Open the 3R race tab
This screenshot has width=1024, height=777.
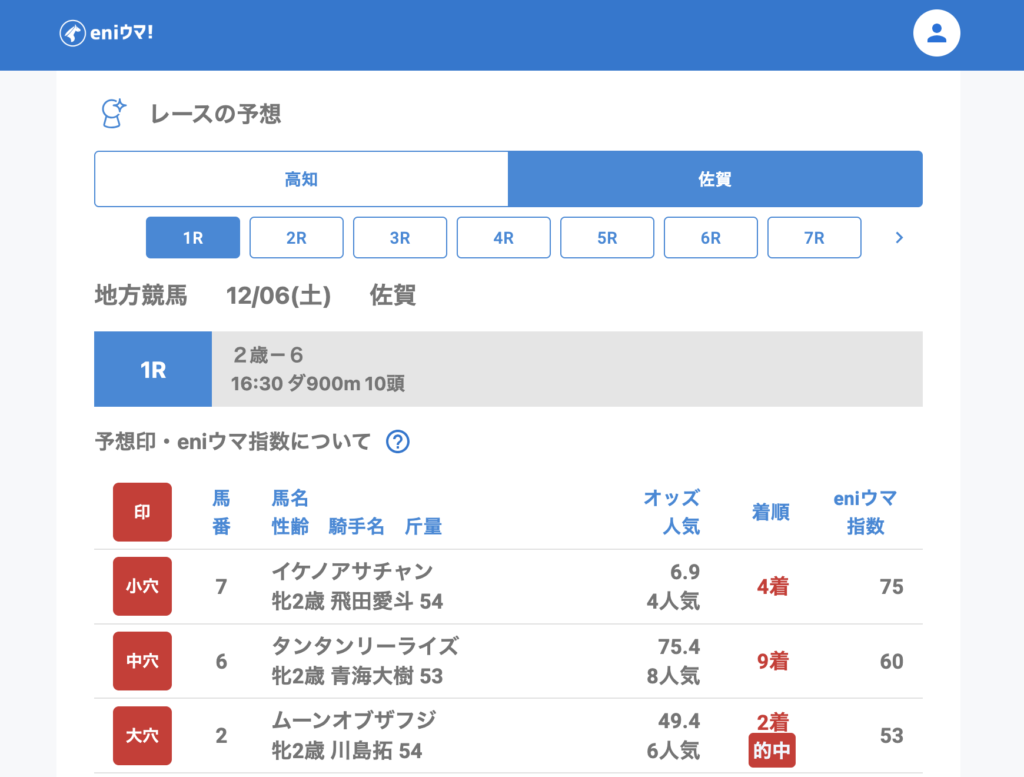(x=400, y=238)
